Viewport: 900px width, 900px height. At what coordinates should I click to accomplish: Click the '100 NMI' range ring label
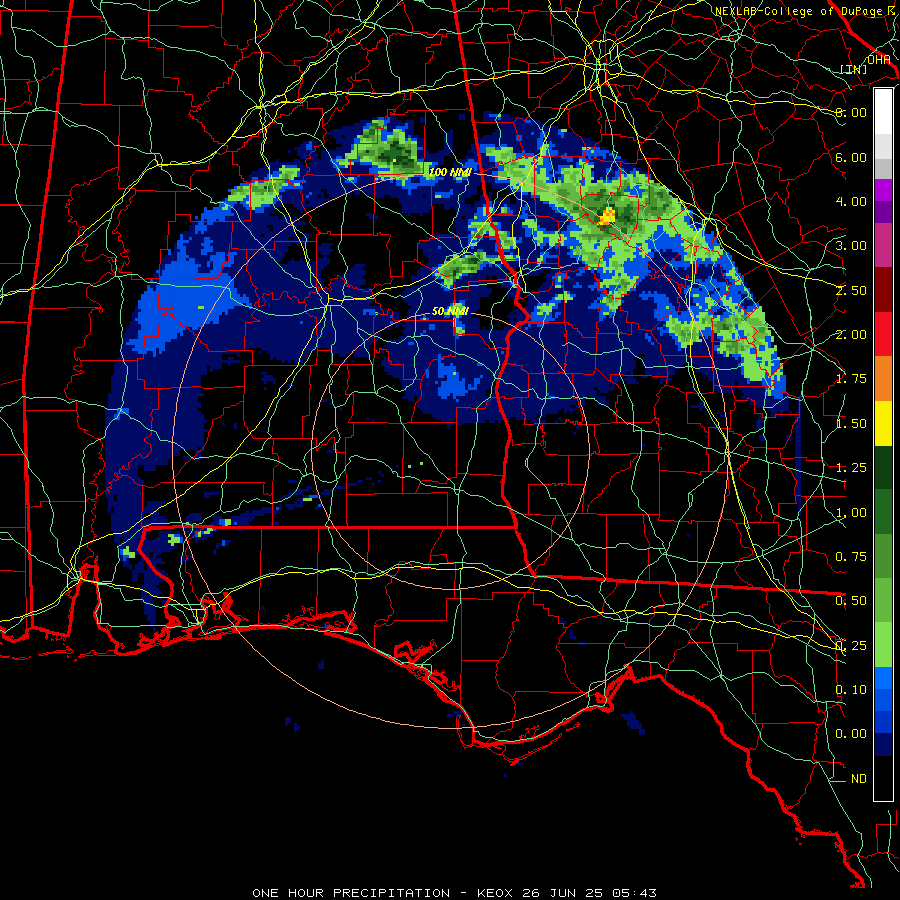pyautogui.click(x=451, y=172)
